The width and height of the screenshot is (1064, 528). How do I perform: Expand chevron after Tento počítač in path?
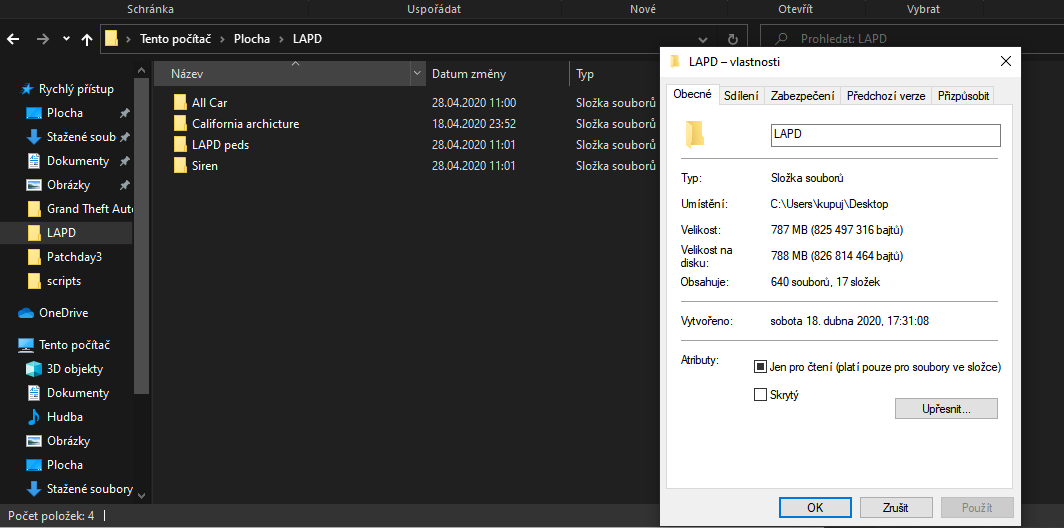pyautogui.click(x=225, y=39)
